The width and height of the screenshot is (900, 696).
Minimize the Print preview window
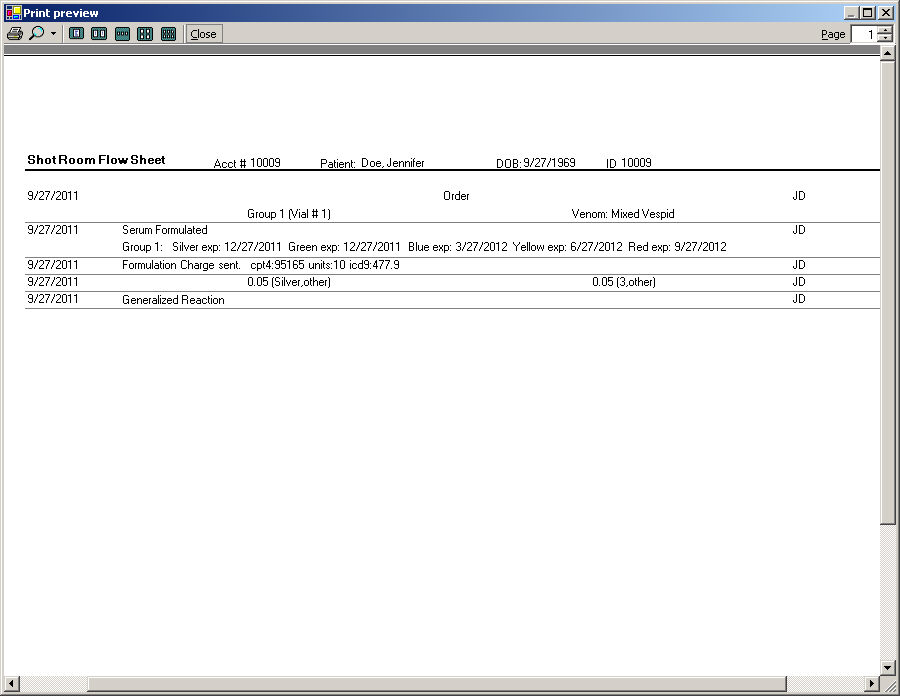[851, 13]
